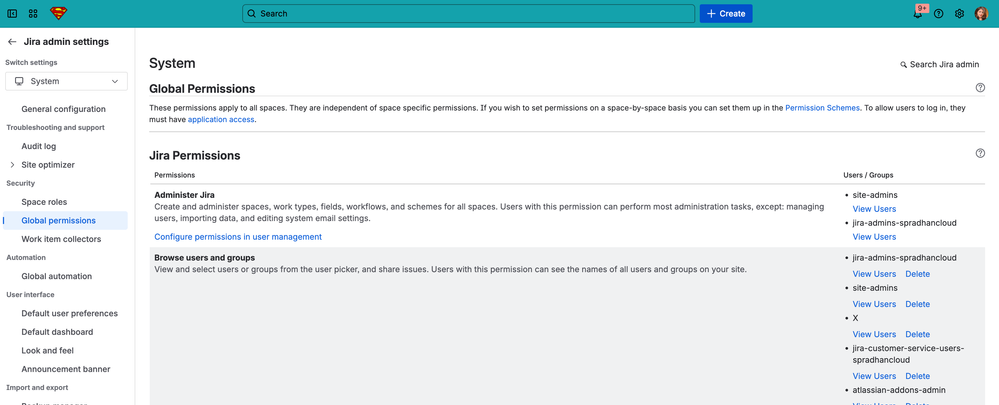Open Default dashboard
This screenshot has height=405, width=999.
pyautogui.click(x=57, y=332)
